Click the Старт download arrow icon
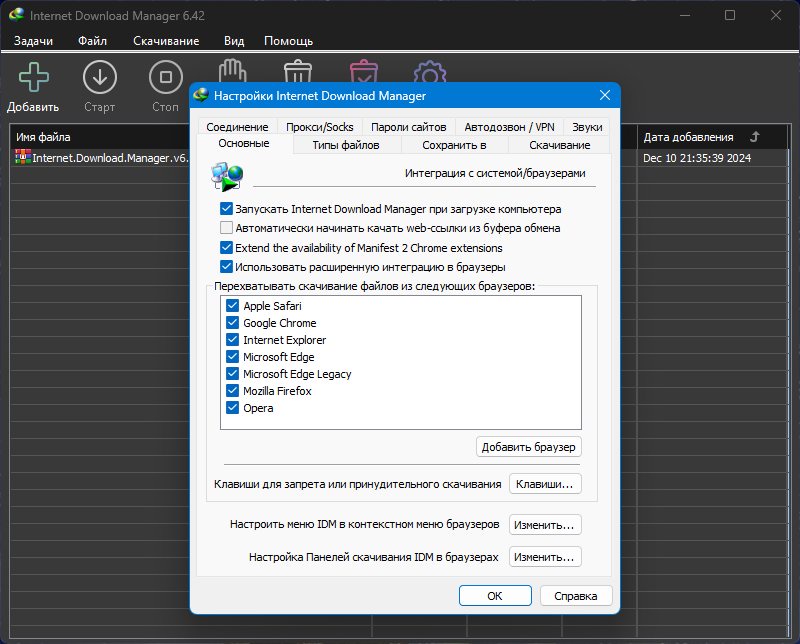The height and width of the screenshot is (644, 800). 99,77
